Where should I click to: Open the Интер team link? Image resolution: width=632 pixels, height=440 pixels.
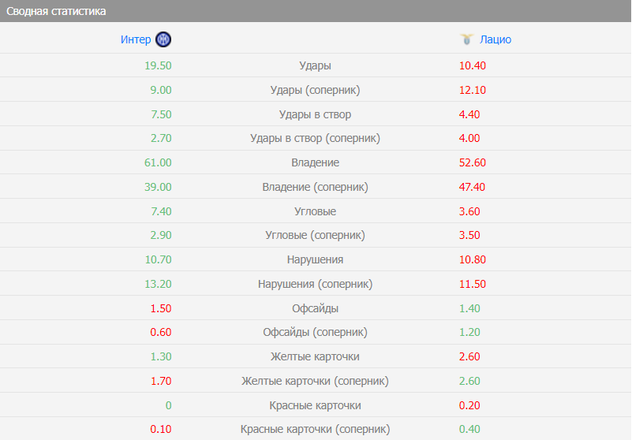[136, 40]
